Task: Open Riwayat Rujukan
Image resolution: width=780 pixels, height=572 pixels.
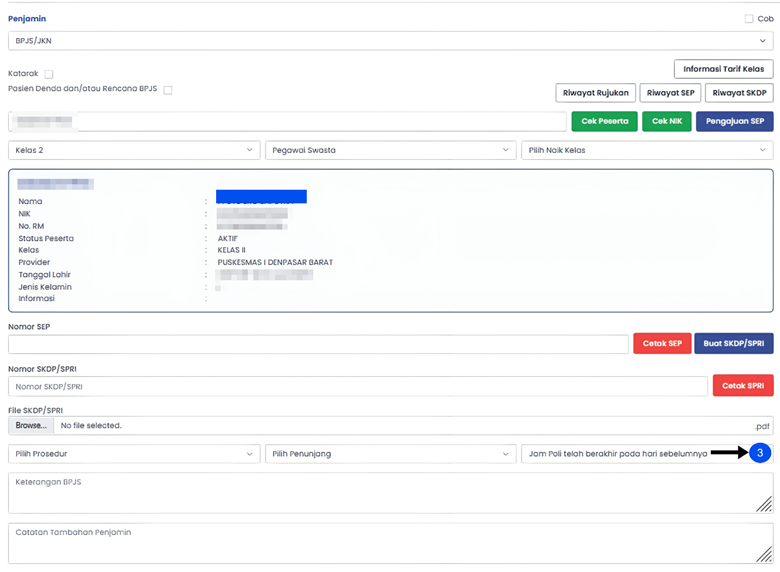Action: [596, 93]
